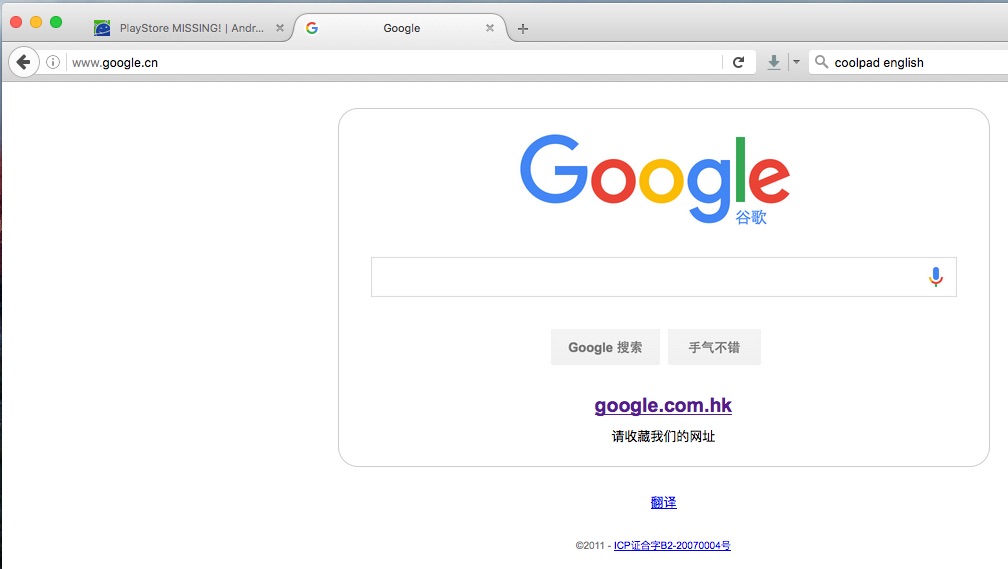
Task: Close the Google tab
Action: (489, 28)
